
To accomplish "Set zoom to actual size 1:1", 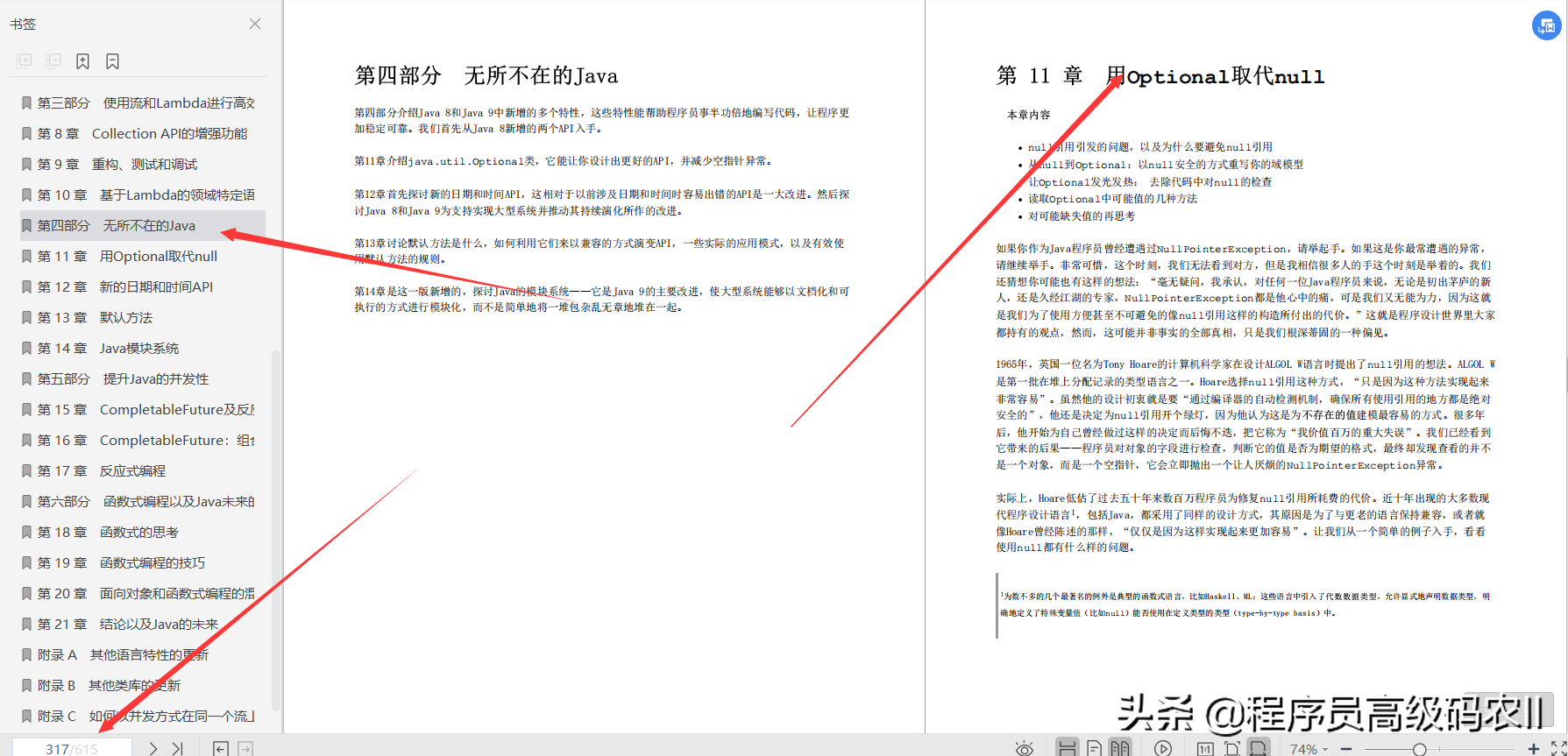I will 1205,749.
